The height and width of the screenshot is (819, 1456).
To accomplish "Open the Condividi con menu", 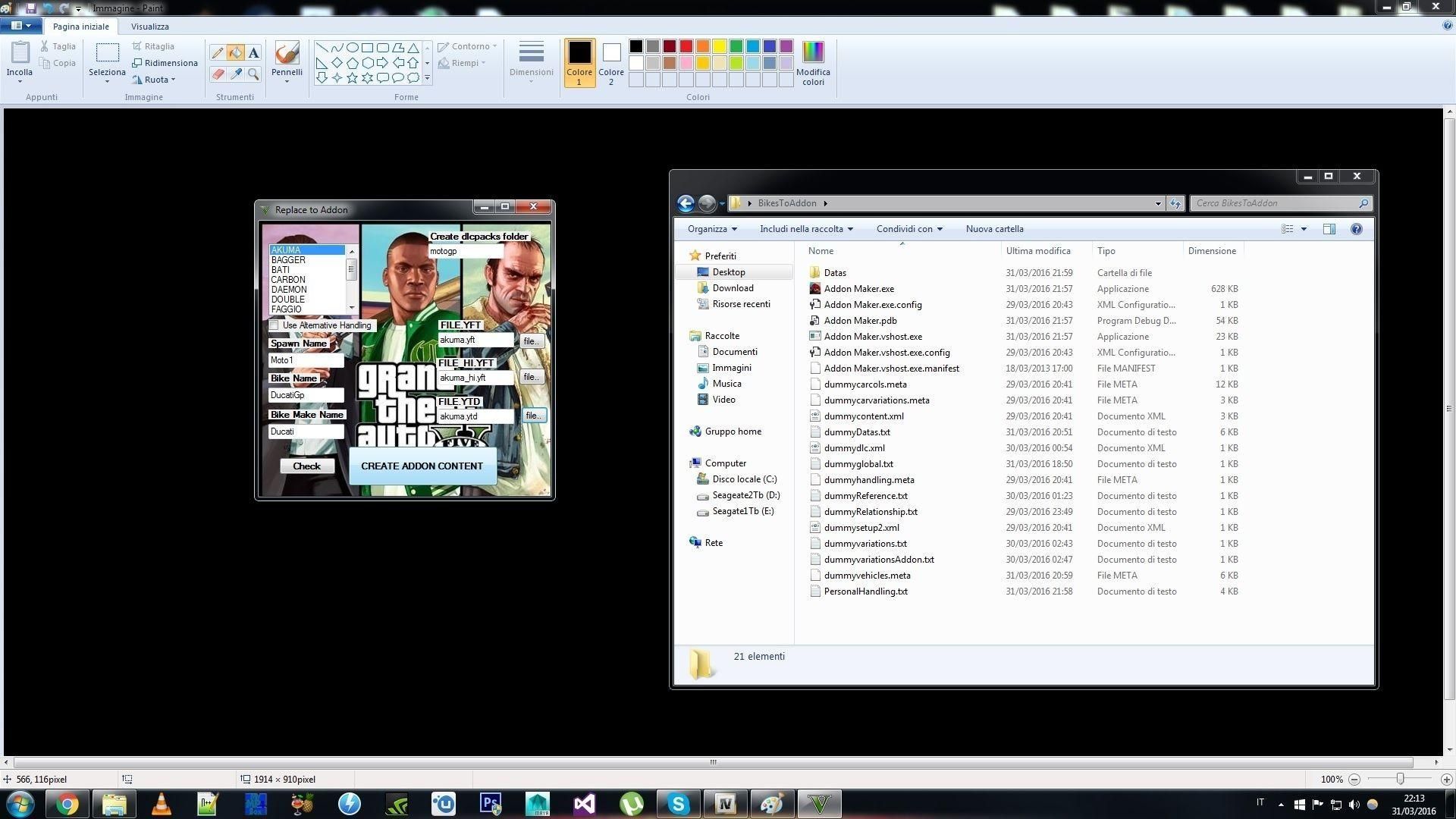I will click(908, 229).
